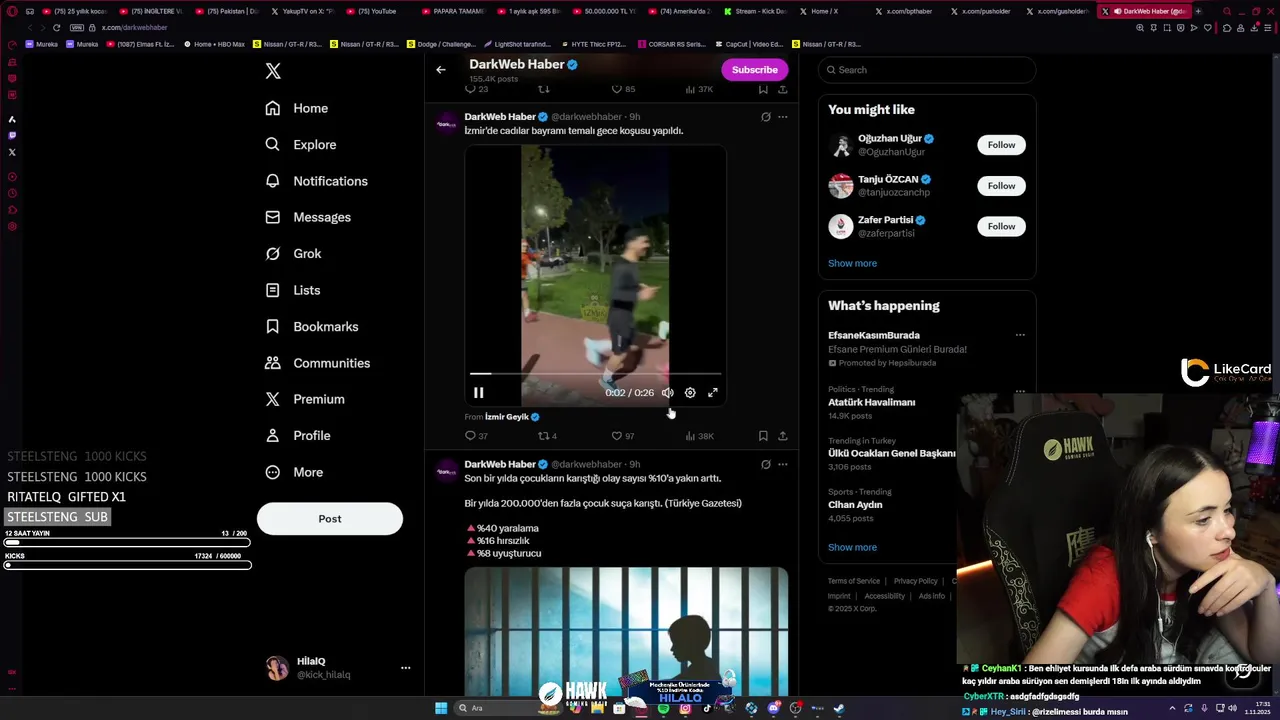The image size is (1280, 720).
Task: Open HilalQ account options (three dots)
Action: click(x=405, y=668)
